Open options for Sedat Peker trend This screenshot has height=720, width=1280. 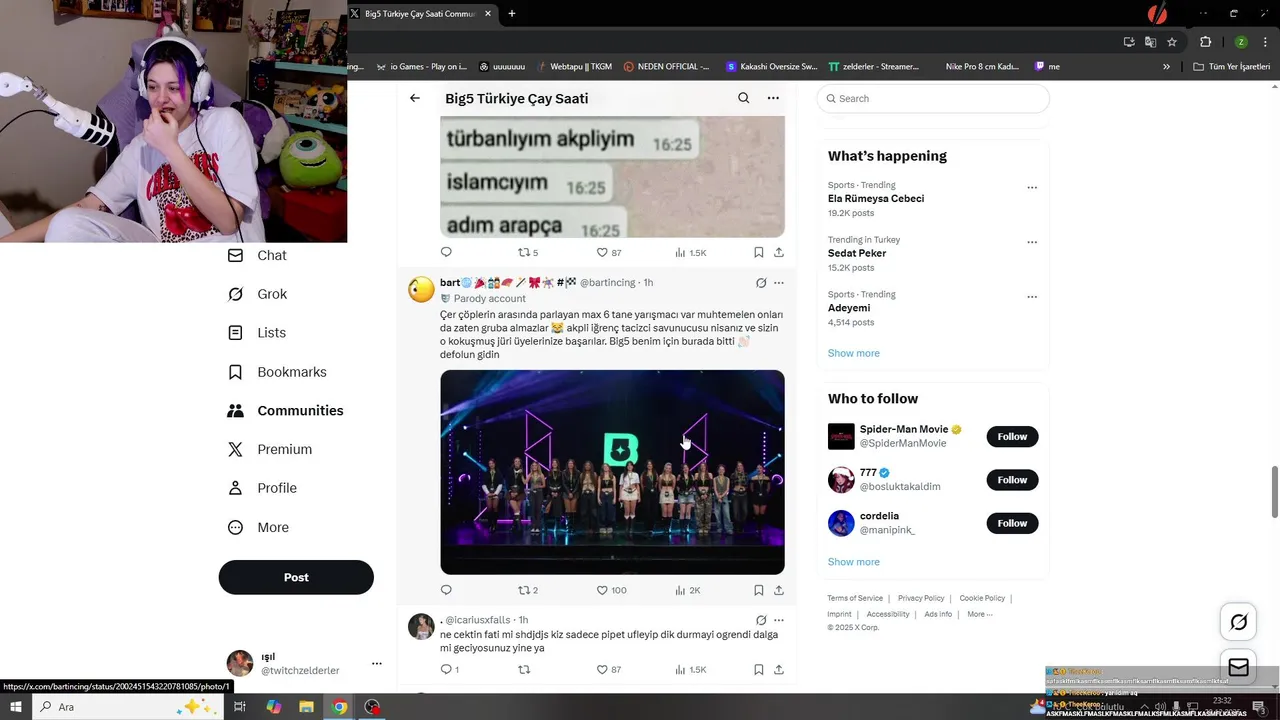tap(1032, 242)
